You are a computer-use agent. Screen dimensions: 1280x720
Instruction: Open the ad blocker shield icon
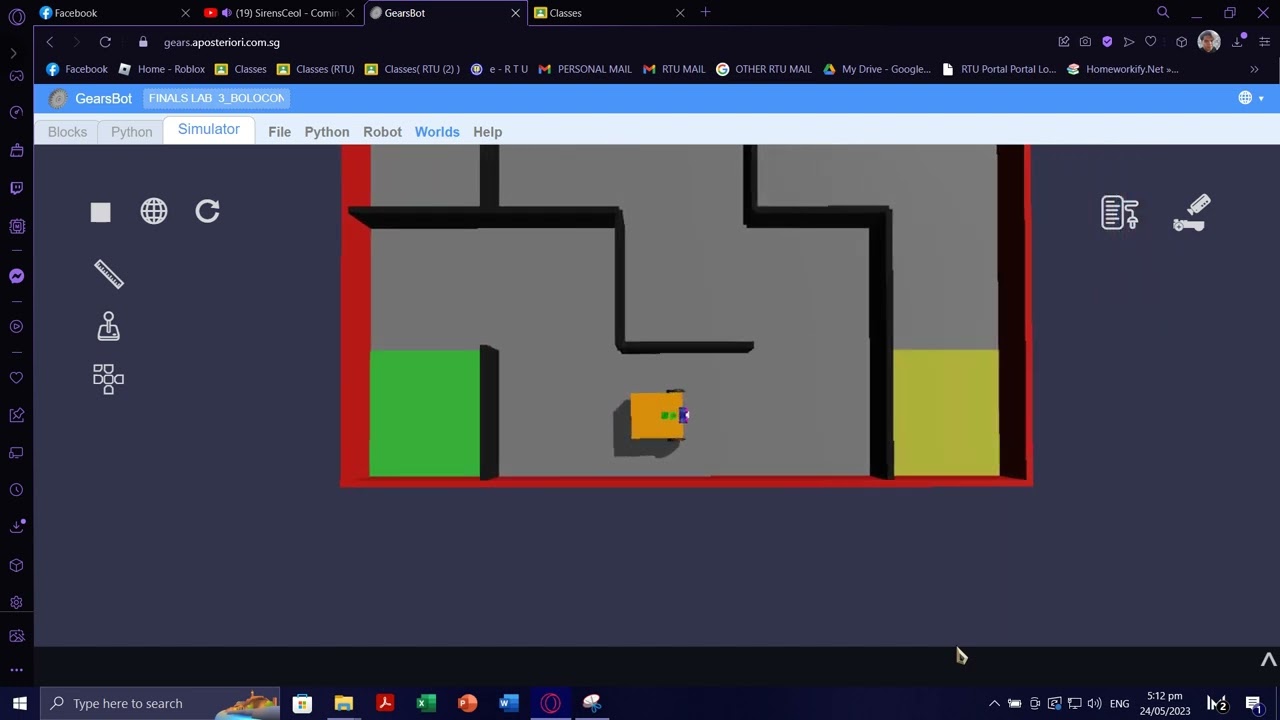pos(1107,42)
